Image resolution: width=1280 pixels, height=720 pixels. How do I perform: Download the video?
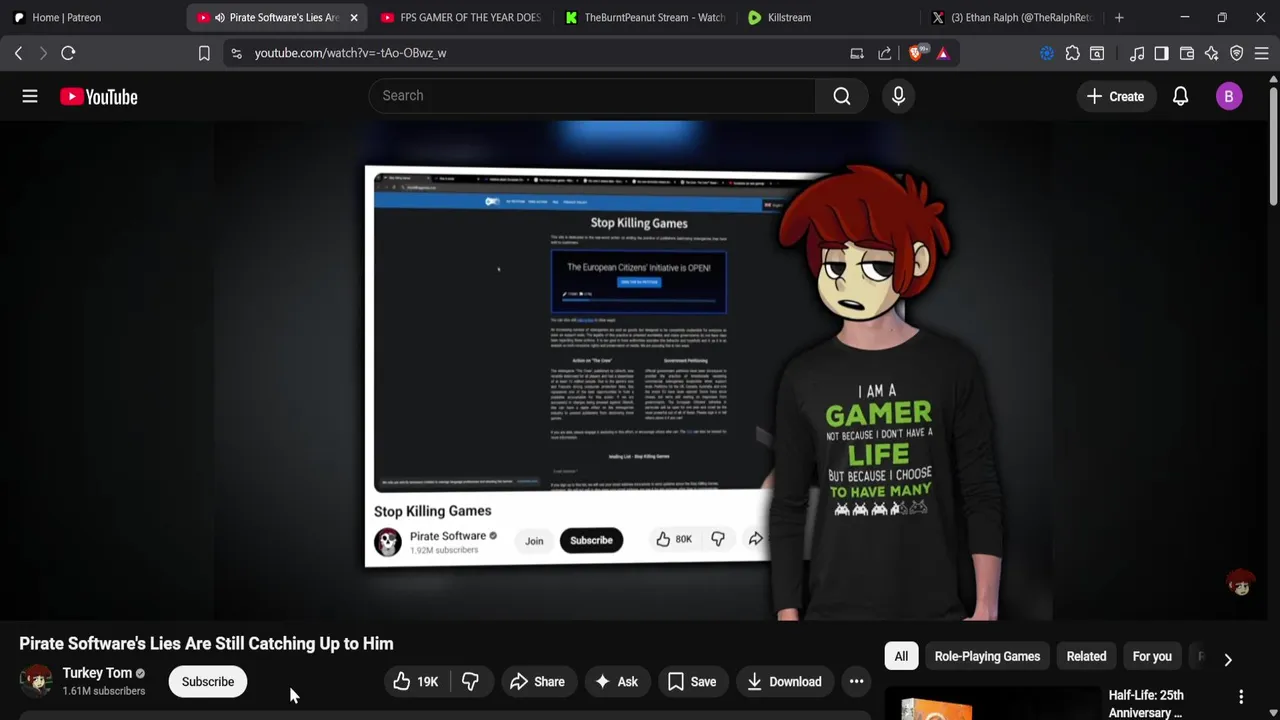[x=785, y=682]
